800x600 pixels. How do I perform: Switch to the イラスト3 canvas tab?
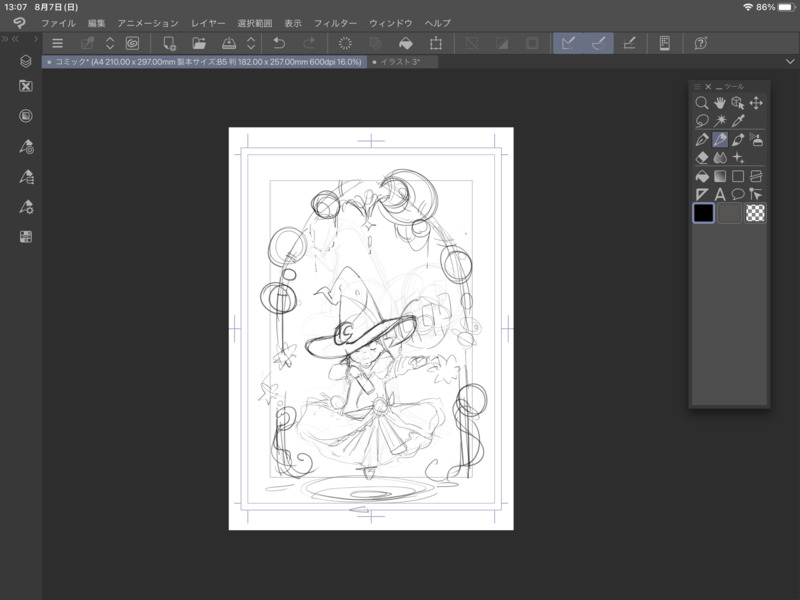click(399, 61)
